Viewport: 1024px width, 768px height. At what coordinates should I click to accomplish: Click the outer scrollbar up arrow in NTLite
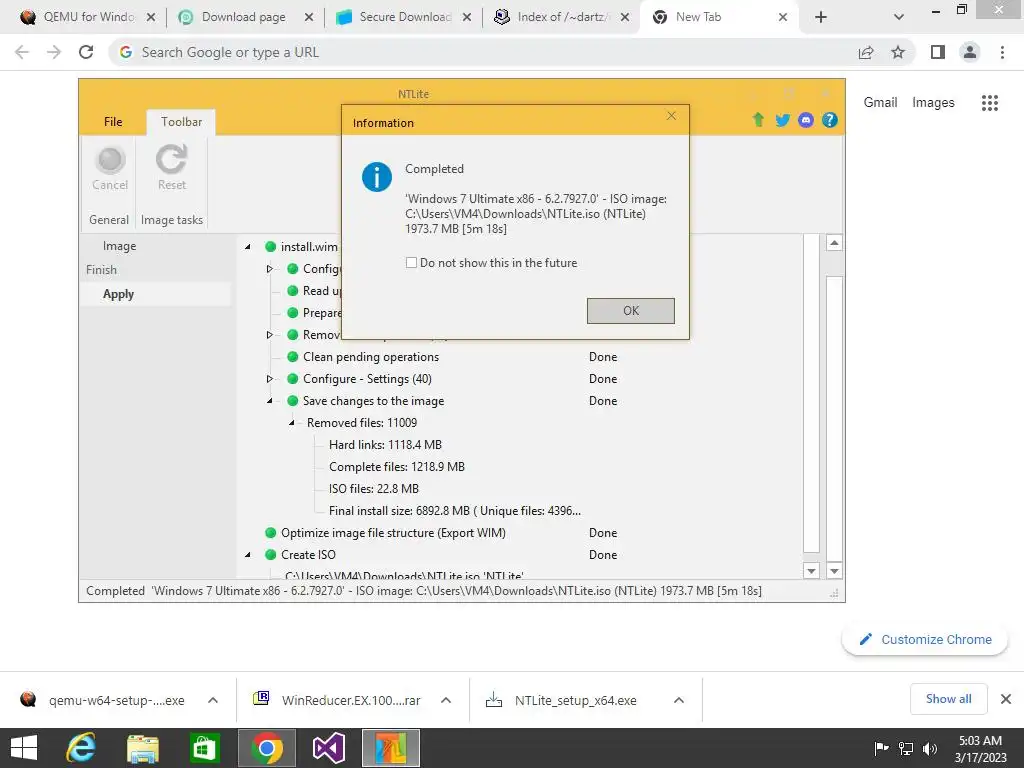(834, 243)
